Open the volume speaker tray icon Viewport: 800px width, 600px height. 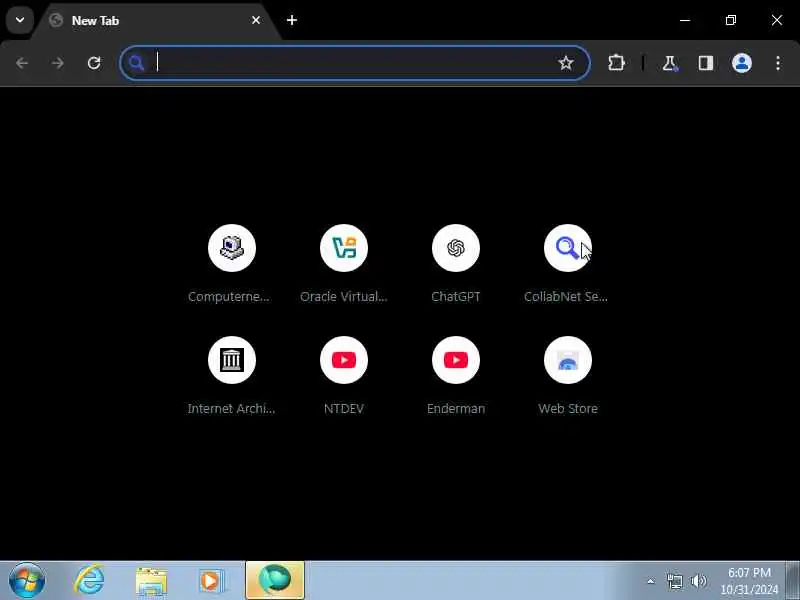click(698, 581)
